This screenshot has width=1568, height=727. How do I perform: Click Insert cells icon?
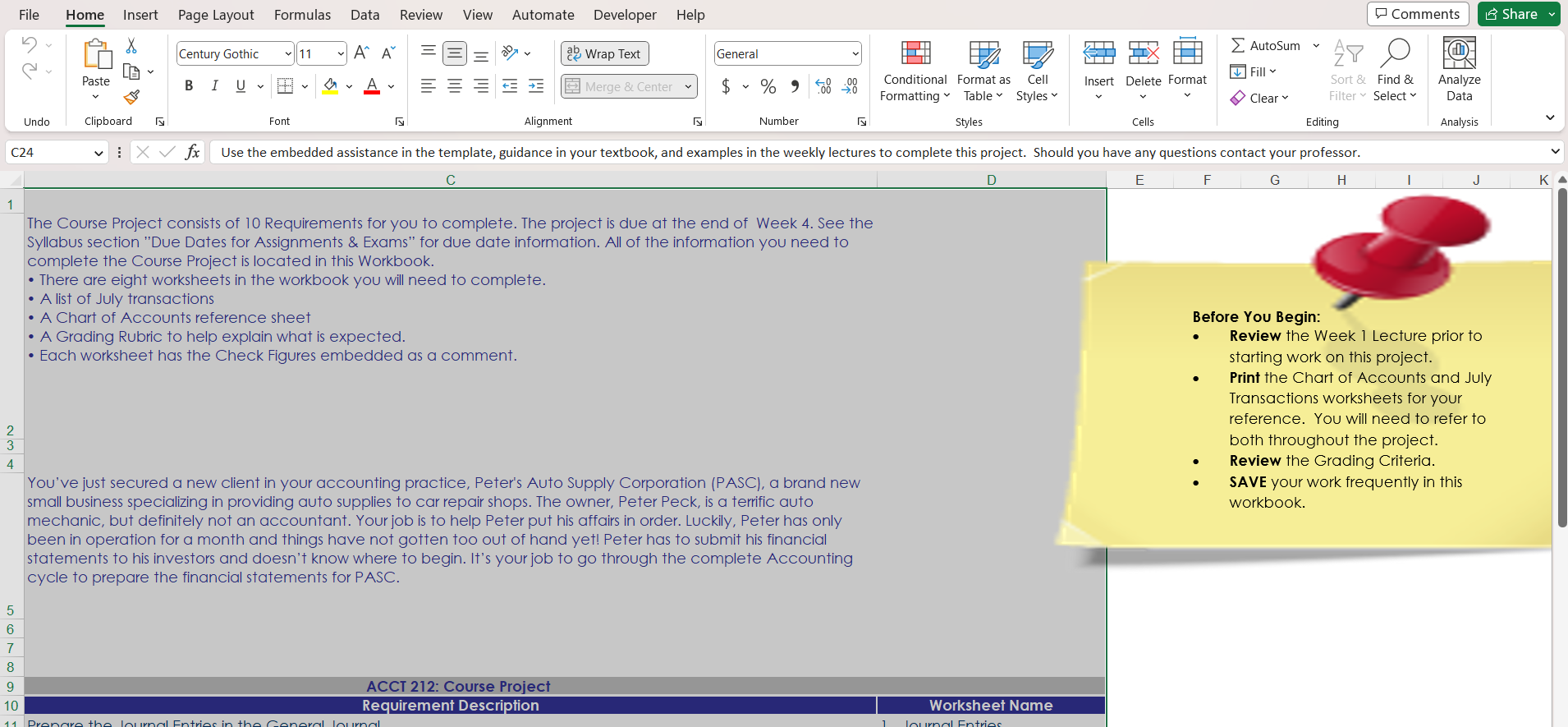1099,53
